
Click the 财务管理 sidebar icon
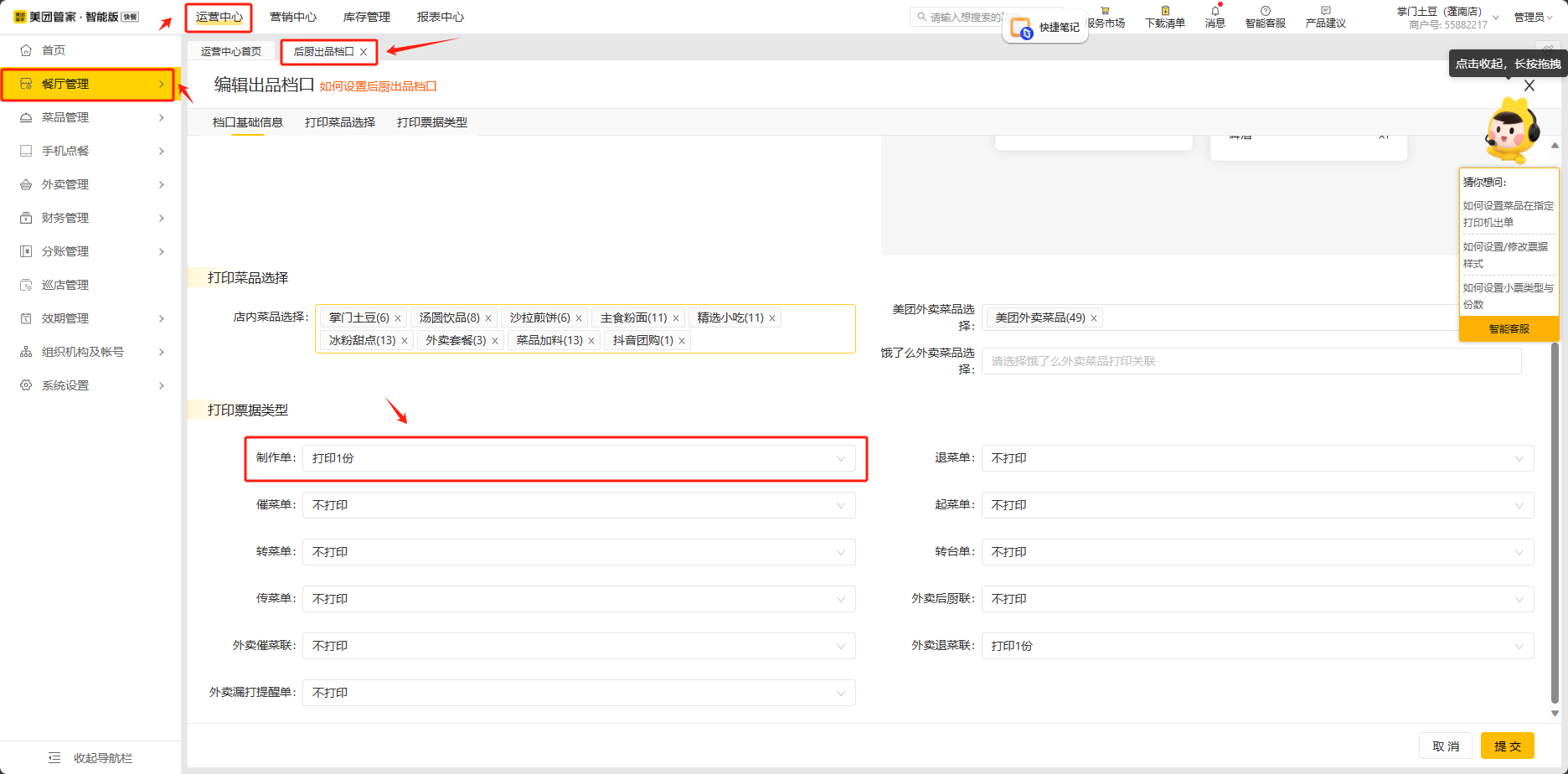click(26, 218)
